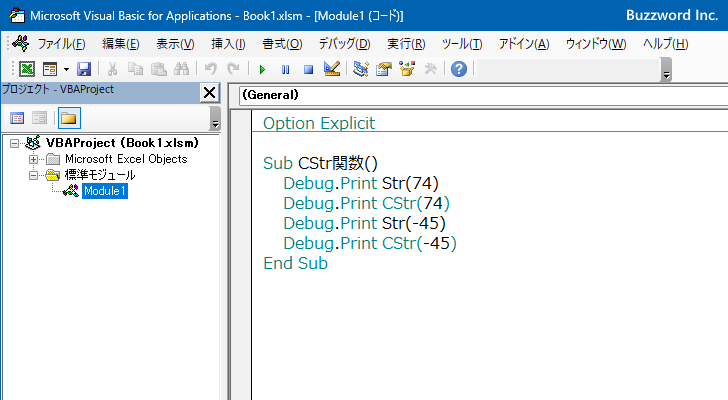Click the Insert UserForm icon
This screenshot has width=728, height=400.
point(50,69)
